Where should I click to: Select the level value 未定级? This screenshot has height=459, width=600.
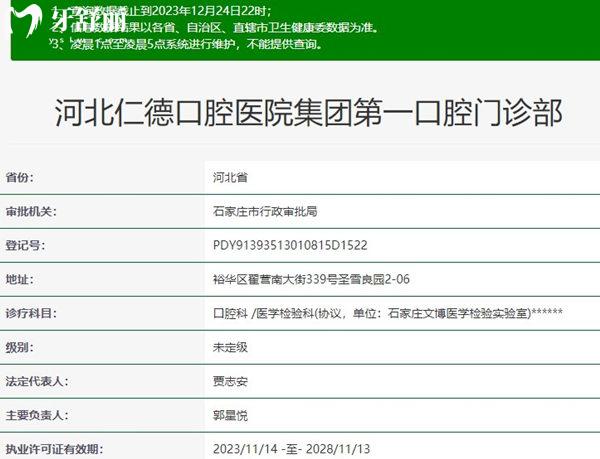click(230, 347)
